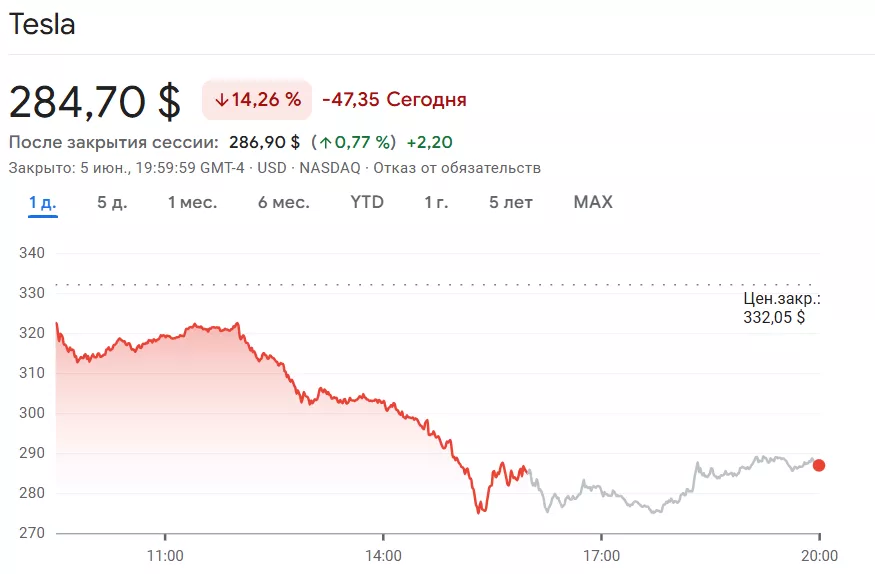This screenshot has width=875, height=574.
Task: Select the 1 д. time range tab
Action: pos(42,203)
